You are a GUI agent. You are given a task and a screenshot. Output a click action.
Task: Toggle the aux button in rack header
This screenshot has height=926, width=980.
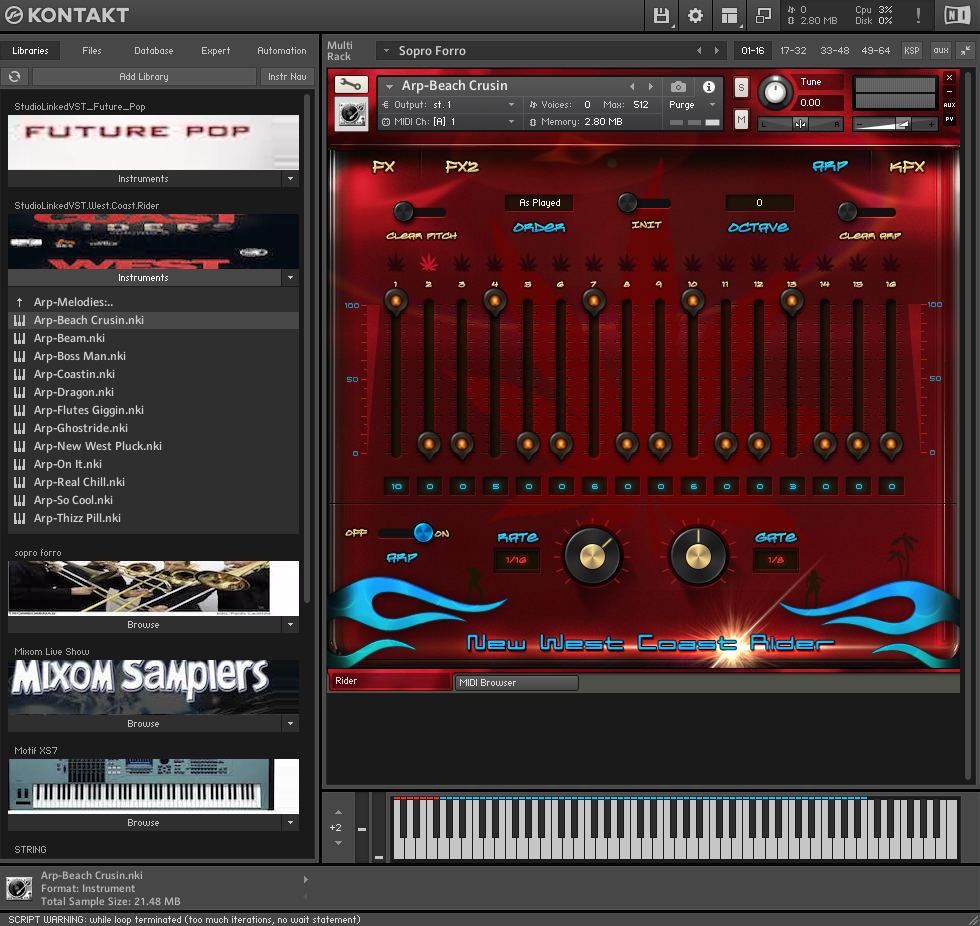tap(941, 51)
